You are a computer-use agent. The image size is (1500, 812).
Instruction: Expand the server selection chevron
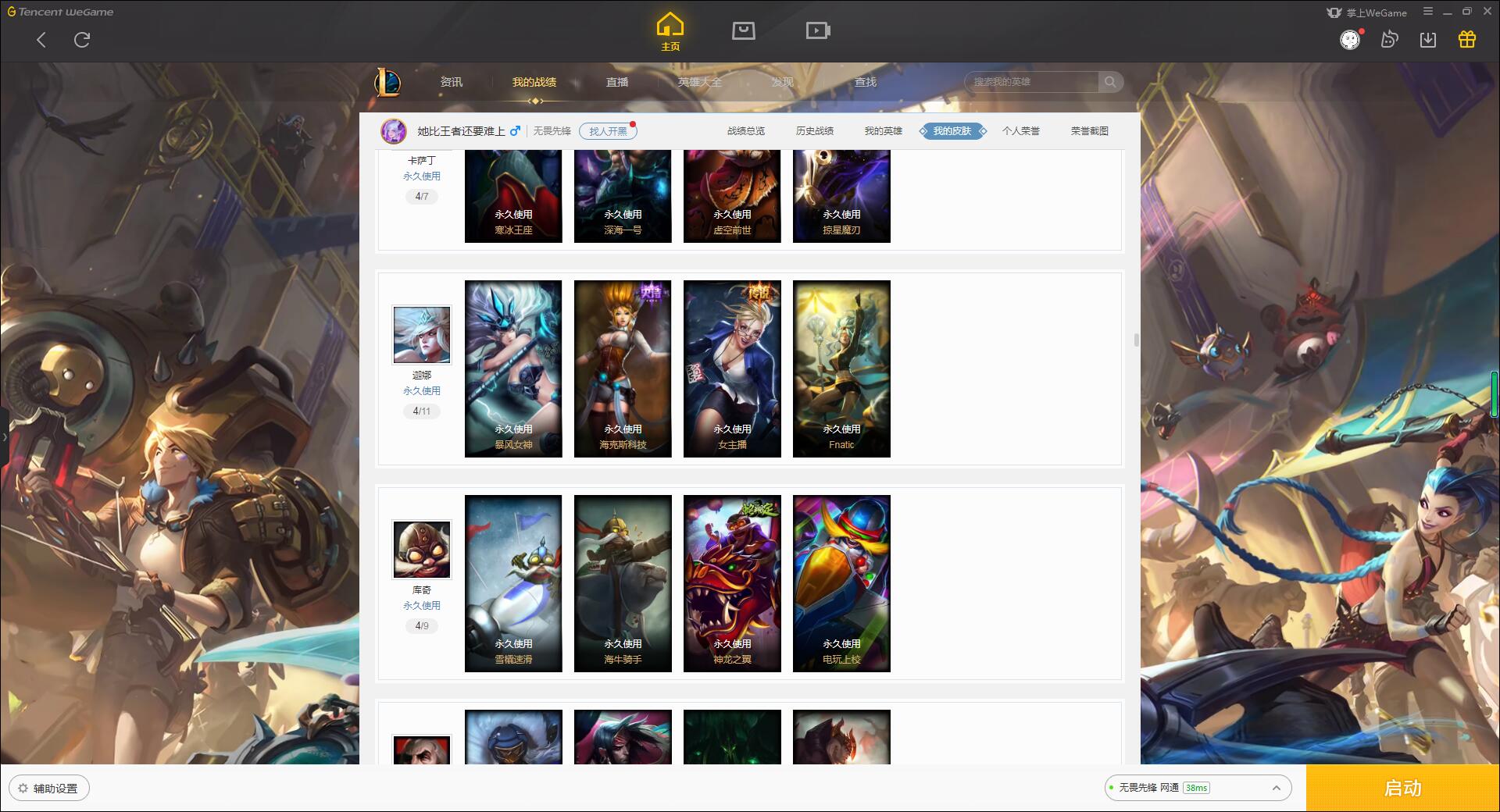[x=1276, y=788]
